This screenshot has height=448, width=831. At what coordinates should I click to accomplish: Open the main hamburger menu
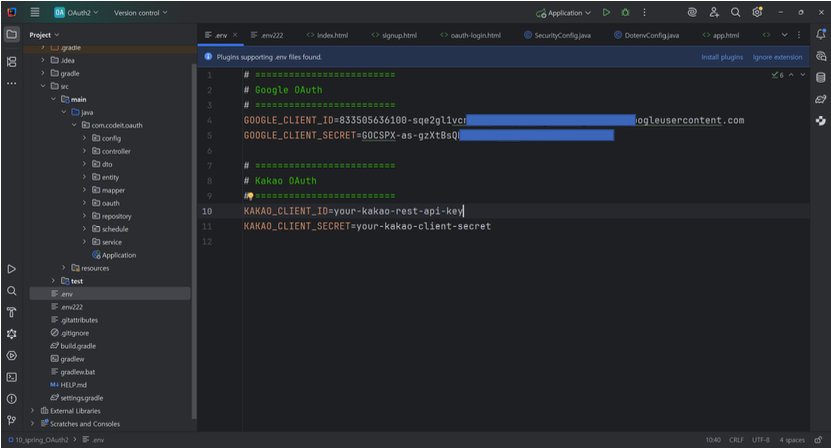(35, 12)
